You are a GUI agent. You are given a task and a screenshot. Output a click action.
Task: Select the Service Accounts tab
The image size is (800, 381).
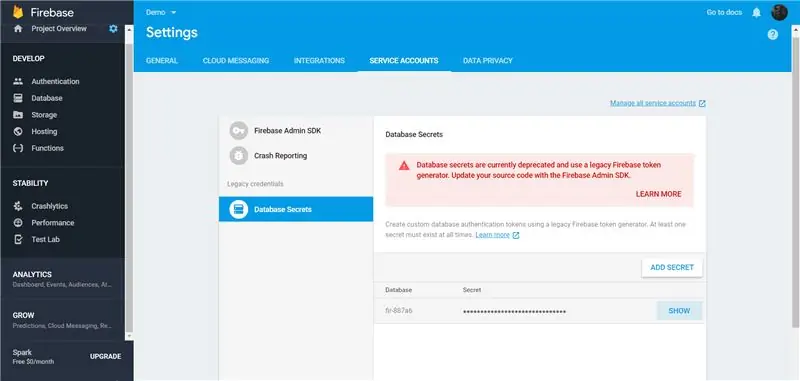pyautogui.click(x=404, y=61)
